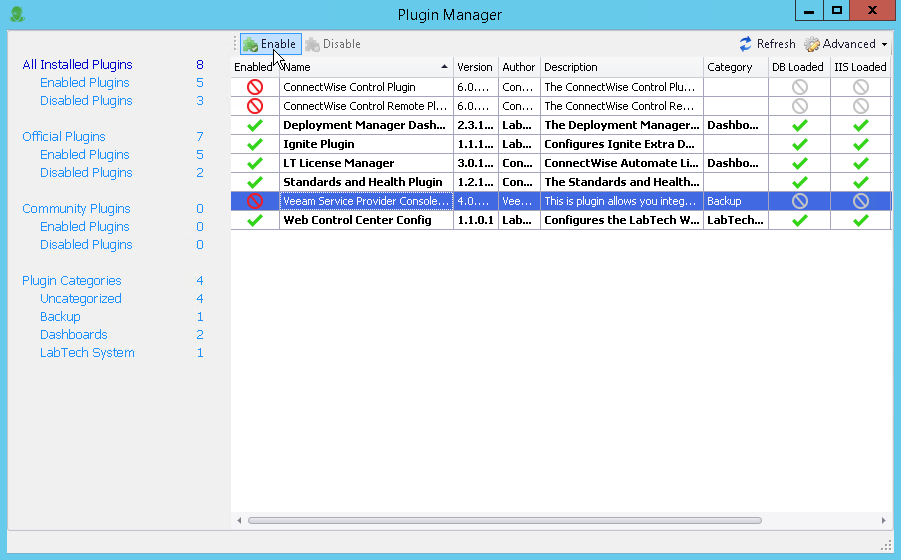Sort by the Version column header

click(476, 67)
